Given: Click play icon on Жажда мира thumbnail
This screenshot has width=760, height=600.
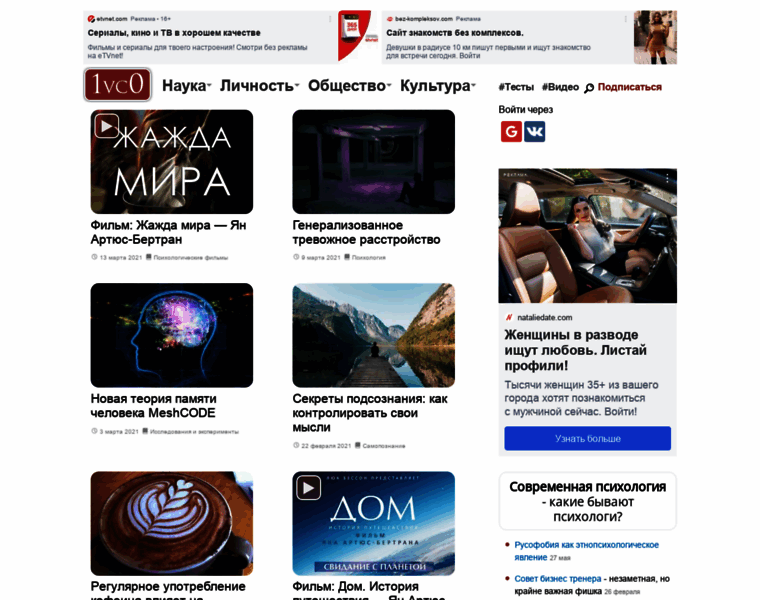Looking at the screenshot, I should [x=107, y=126].
